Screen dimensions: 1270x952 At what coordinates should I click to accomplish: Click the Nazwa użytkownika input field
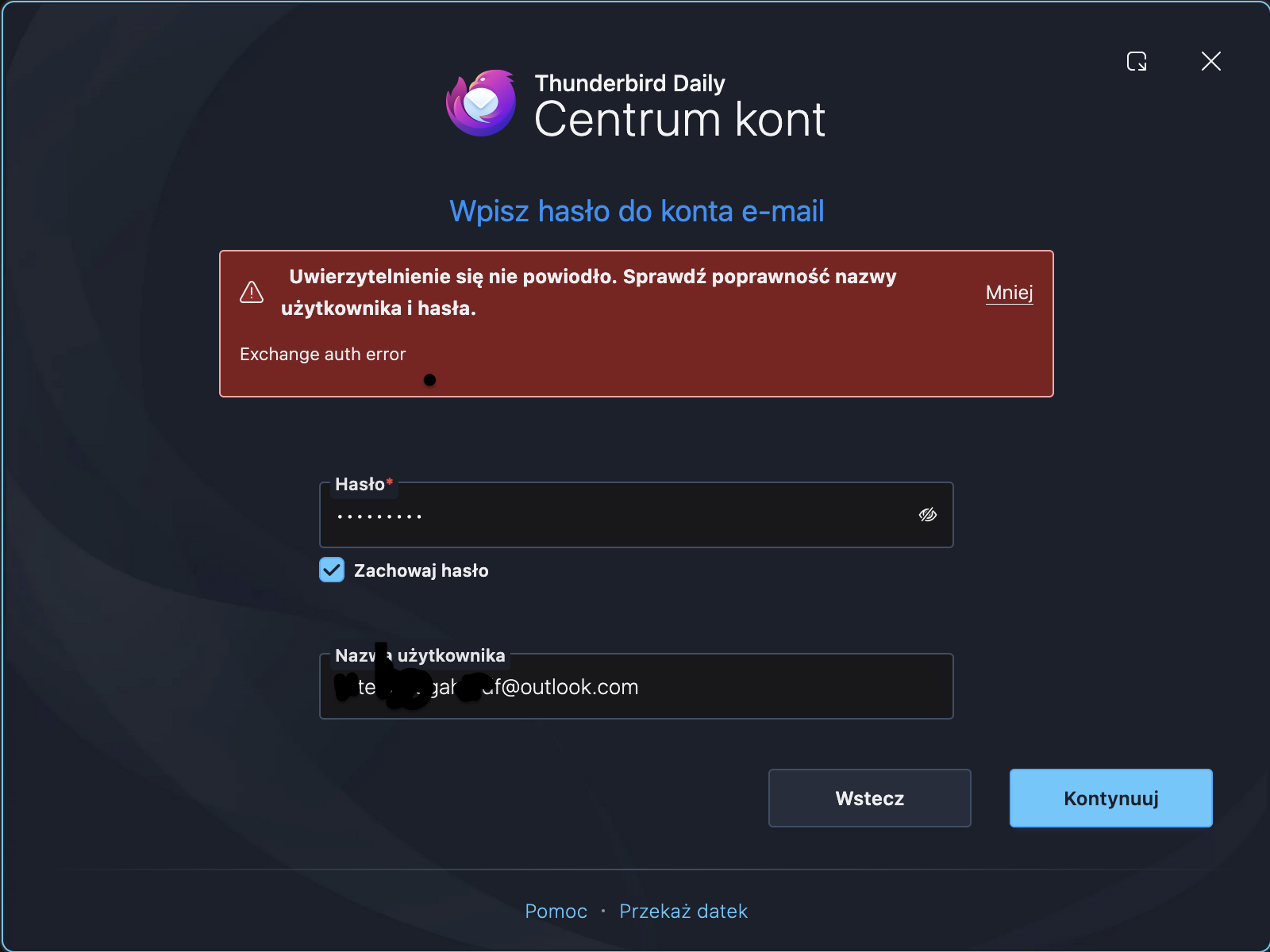click(637, 686)
